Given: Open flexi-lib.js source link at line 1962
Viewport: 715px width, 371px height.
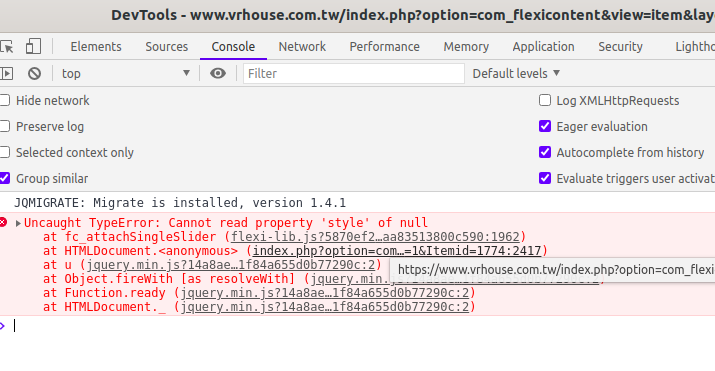Looking at the screenshot, I should point(375,237).
